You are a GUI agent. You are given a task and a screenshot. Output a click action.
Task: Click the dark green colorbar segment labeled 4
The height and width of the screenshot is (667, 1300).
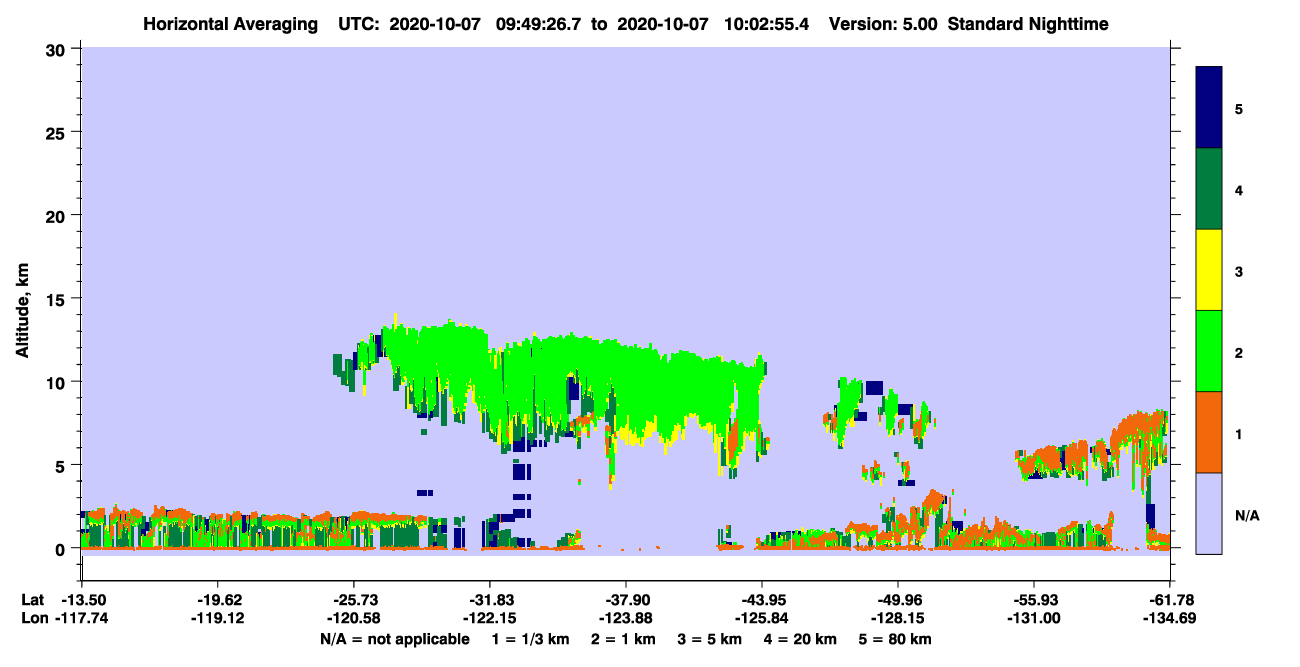click(1209, 188)
